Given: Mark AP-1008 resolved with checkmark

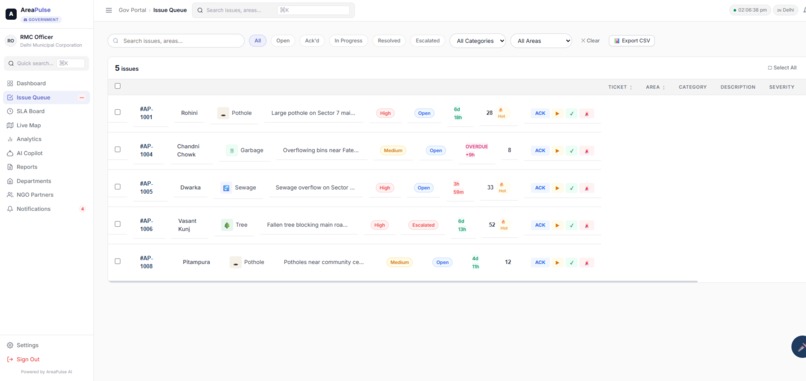Looking at the screenshot, I should [x=572, y=262].
